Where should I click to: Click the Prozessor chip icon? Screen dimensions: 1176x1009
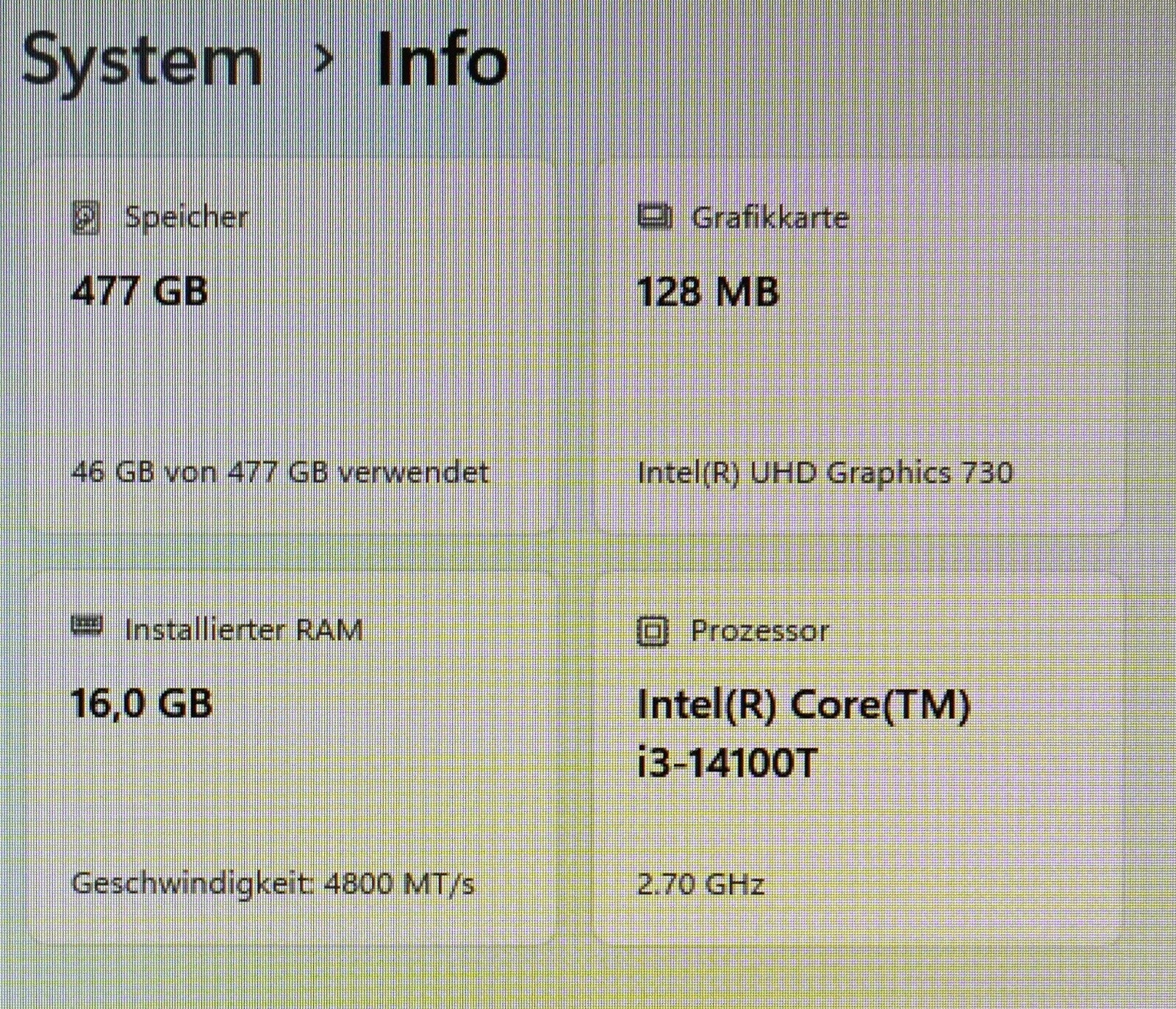654,630
